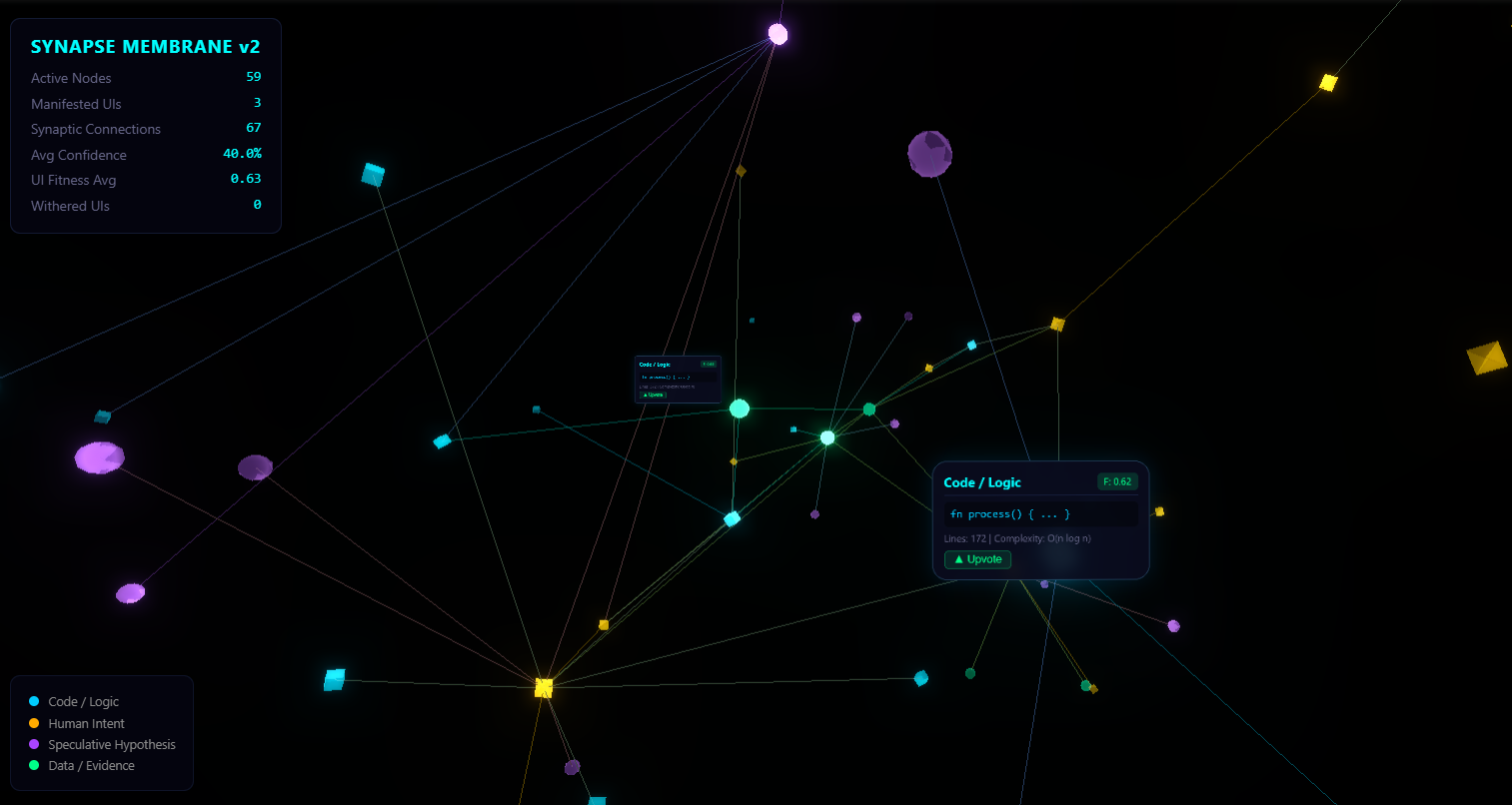Click the Withered UIs stat row
This screenshot has width=1512, height=805.
tap(146, 205)
